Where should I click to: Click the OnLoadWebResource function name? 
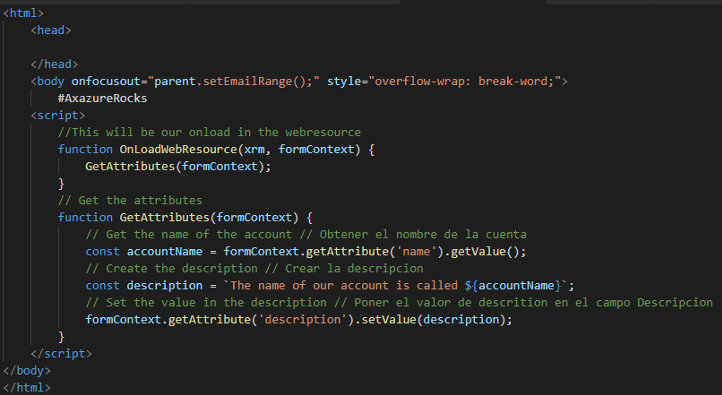[x=178, y=149]
